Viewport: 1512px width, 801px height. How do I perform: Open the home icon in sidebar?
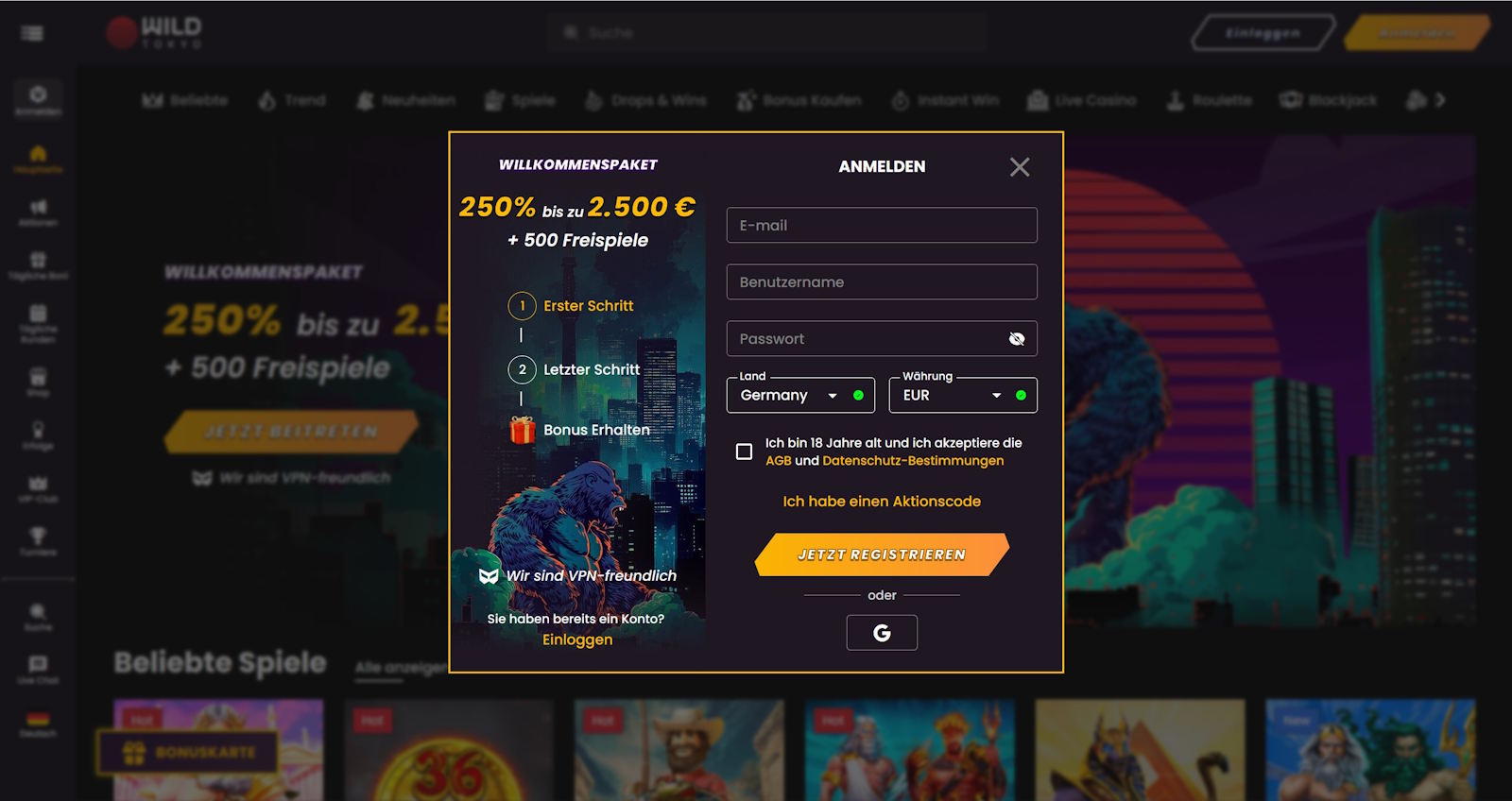click(x=38, y=159)
